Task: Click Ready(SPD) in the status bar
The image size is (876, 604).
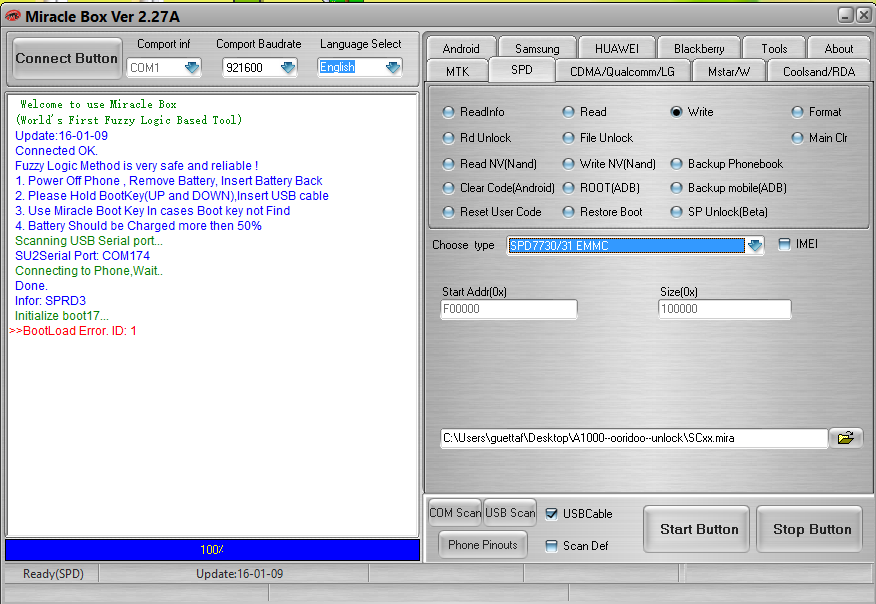Action: coord(53,574)
